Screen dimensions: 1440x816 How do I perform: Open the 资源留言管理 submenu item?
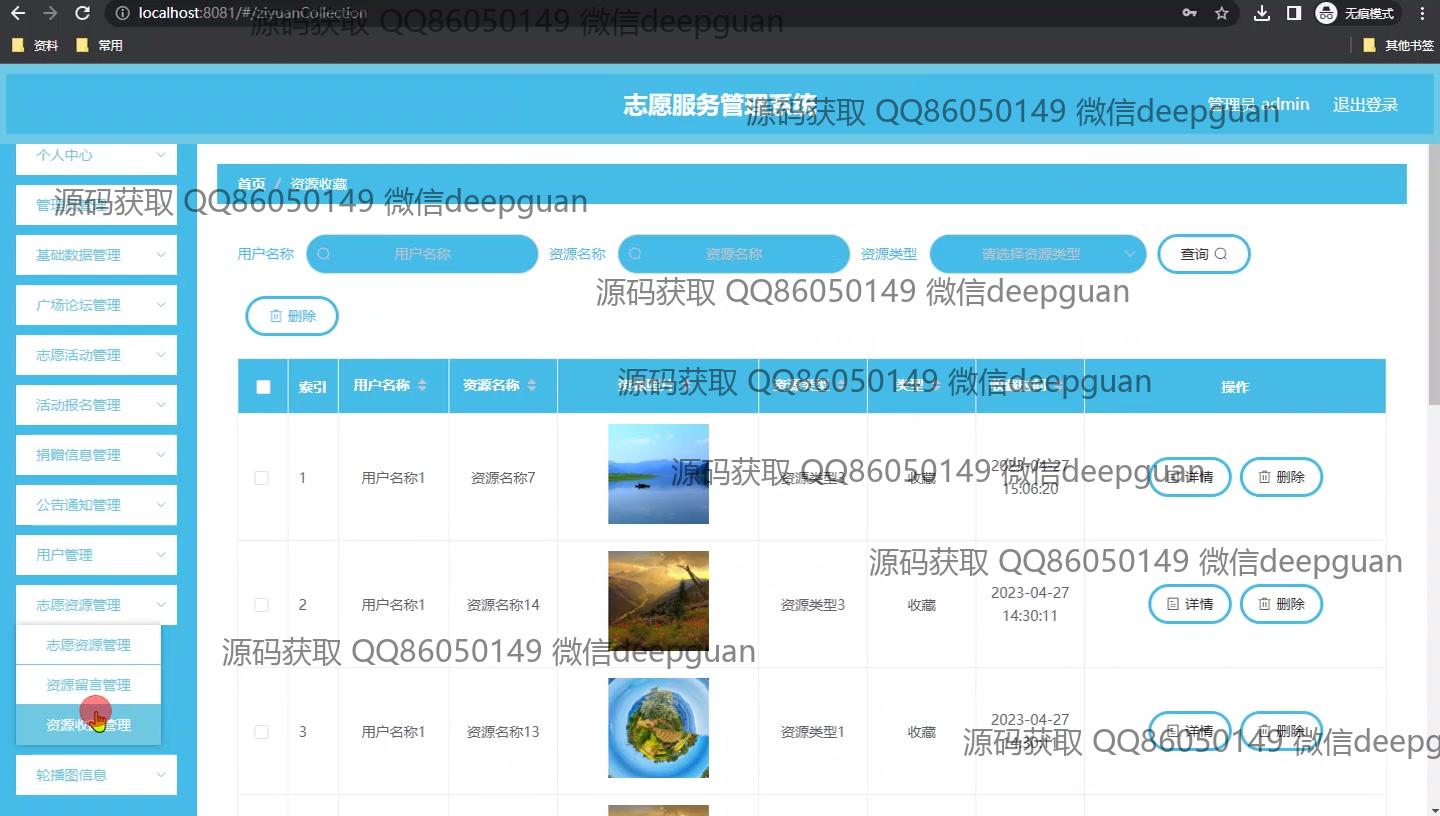tap(88, 685)
